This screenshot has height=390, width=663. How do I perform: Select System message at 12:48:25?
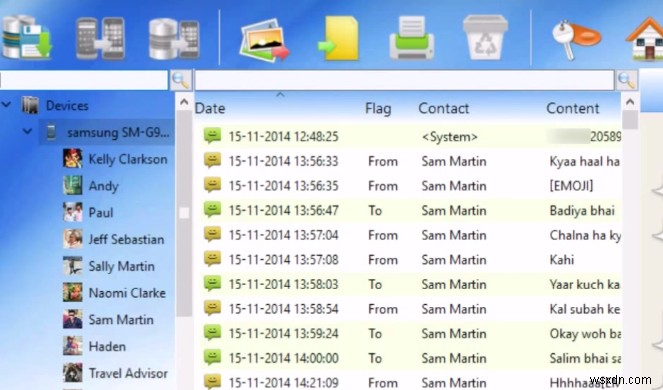point(411,137)
